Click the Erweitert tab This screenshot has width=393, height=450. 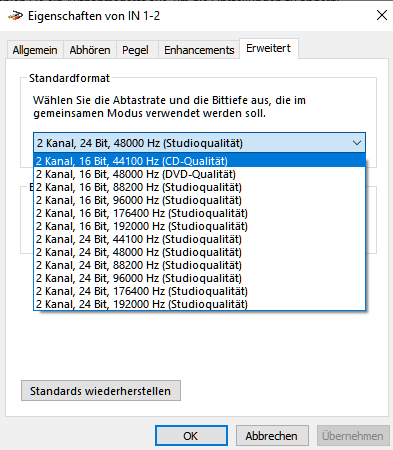click(x=268, y=48)
